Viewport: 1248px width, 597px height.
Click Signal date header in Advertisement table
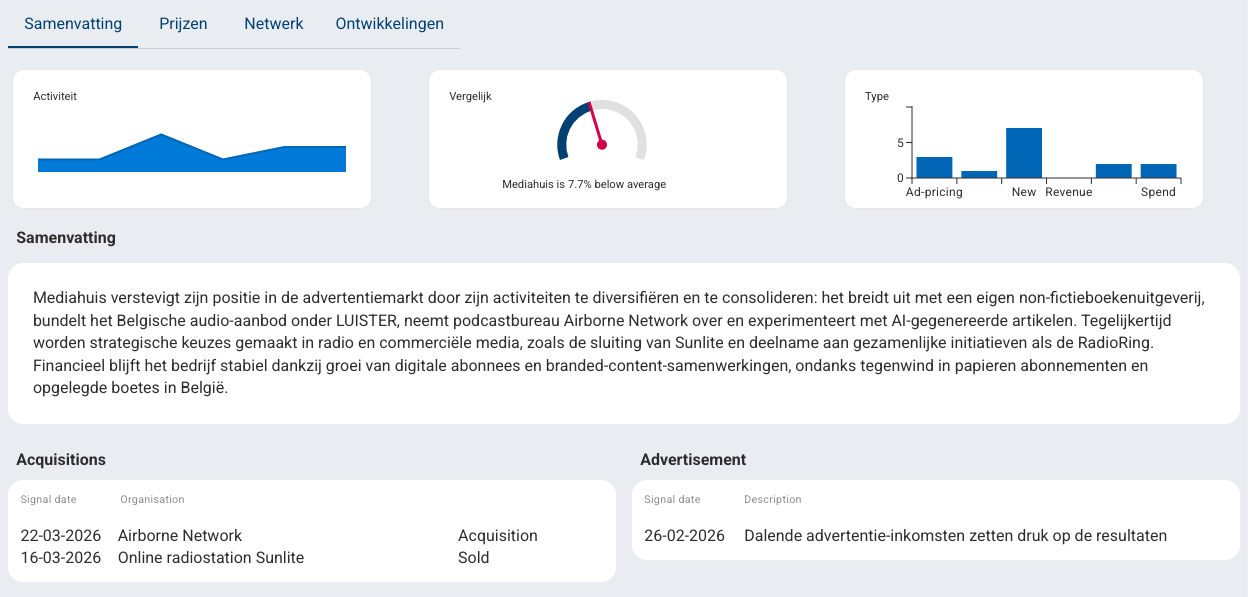[x=672, y=499]
